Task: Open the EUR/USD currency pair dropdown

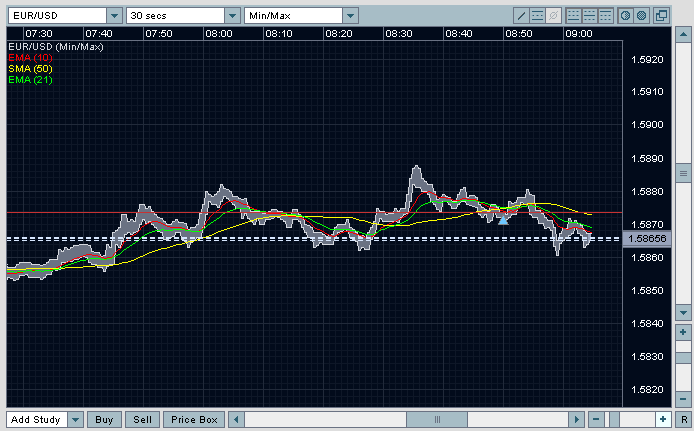Action: (114, 16)
